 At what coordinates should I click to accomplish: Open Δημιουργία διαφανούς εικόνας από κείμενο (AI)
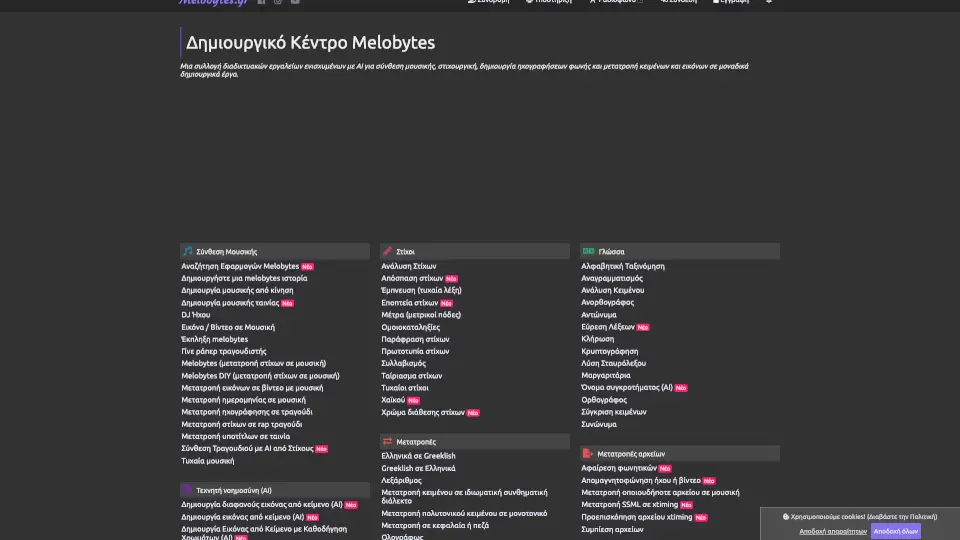click(x=262, y=505)
